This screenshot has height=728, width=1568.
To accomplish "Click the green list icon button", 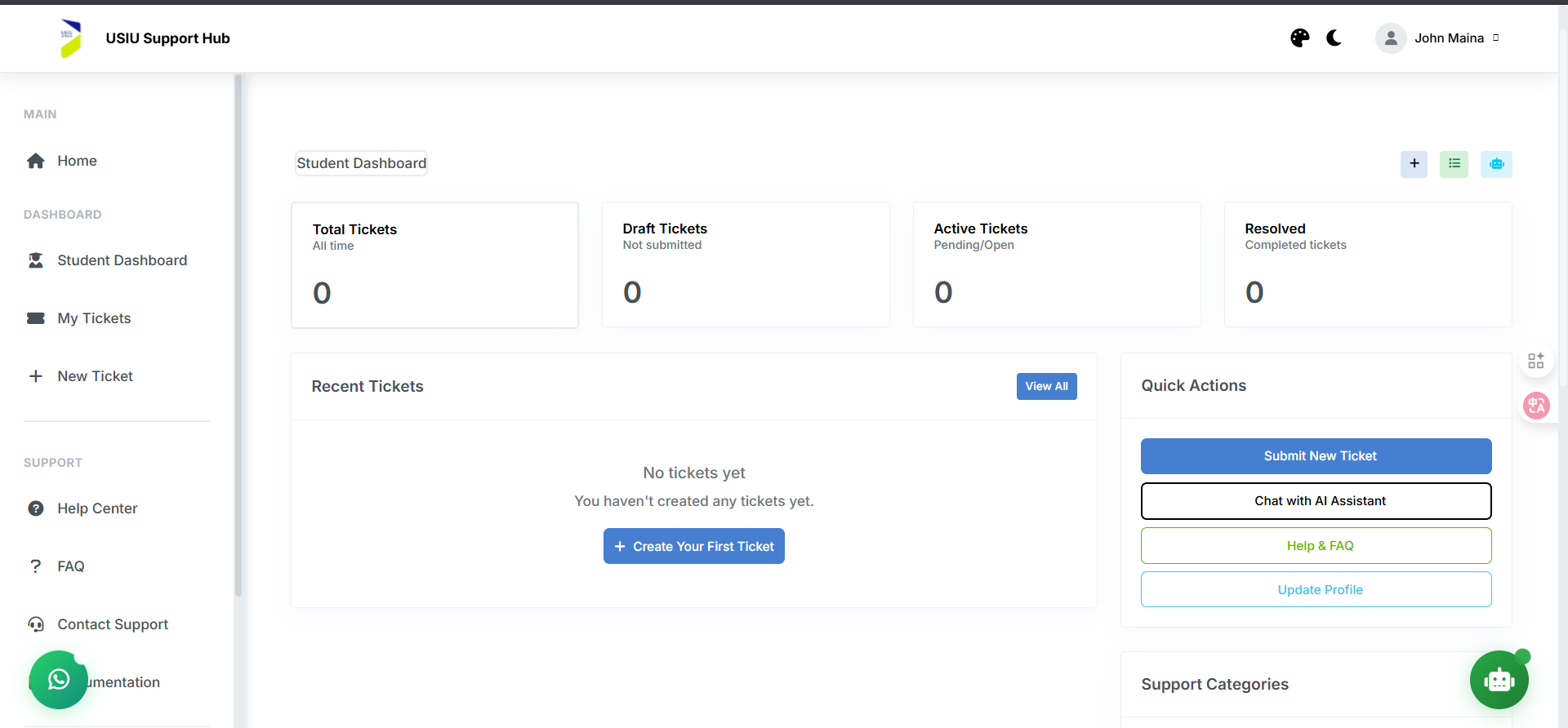I will point(1454,164).
